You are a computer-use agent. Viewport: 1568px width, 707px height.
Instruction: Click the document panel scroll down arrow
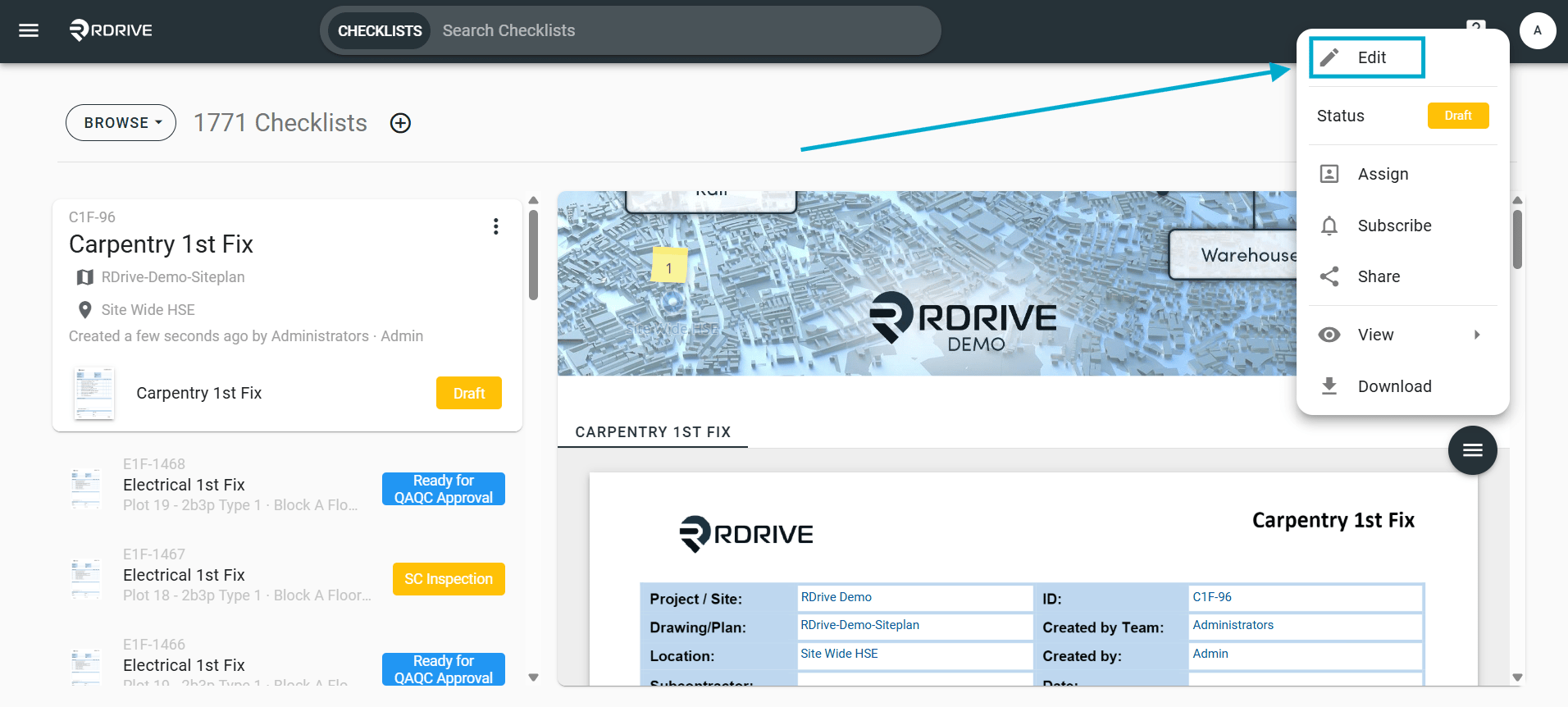click(1517, 677)
